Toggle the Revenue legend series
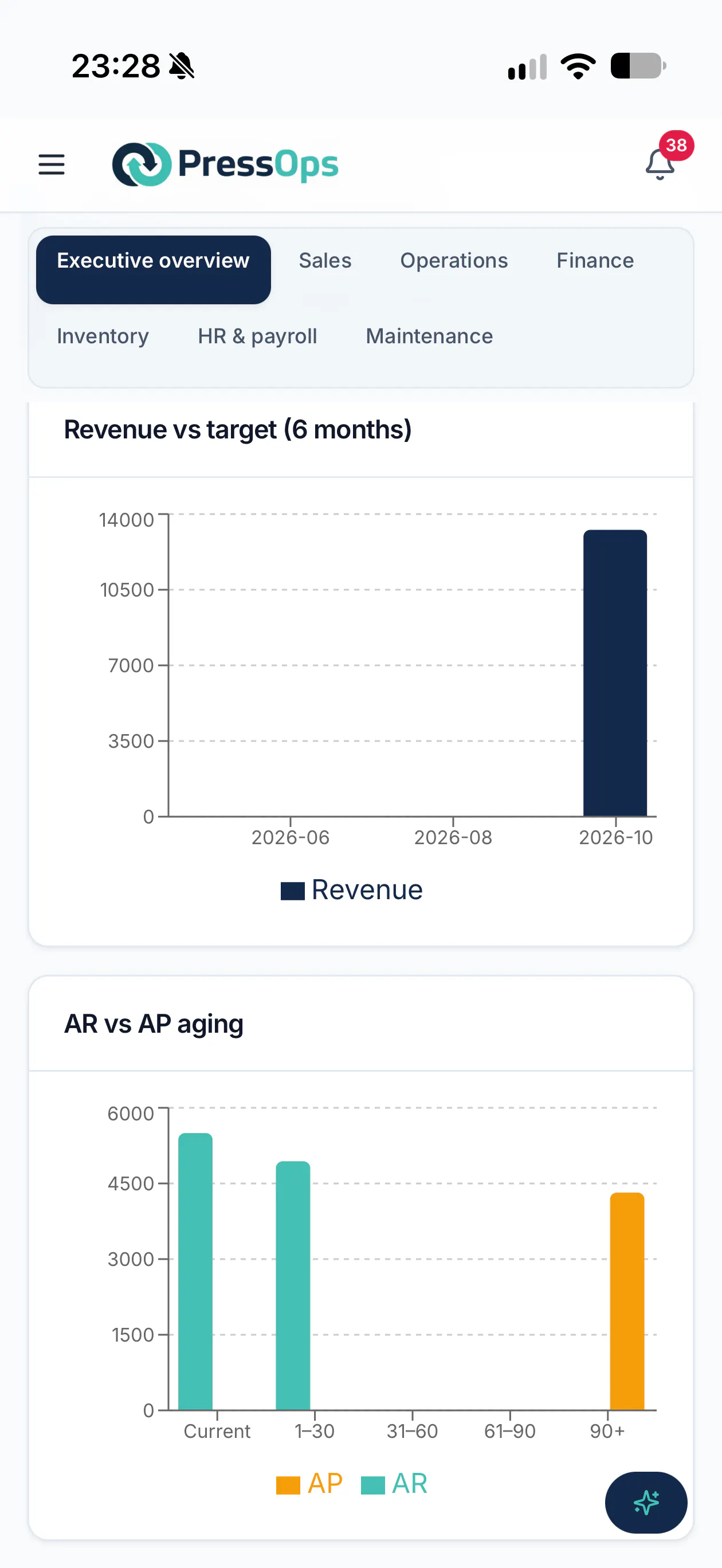Image resolution: width=722 pixels, height=1568 pixels. coord(352,890)
